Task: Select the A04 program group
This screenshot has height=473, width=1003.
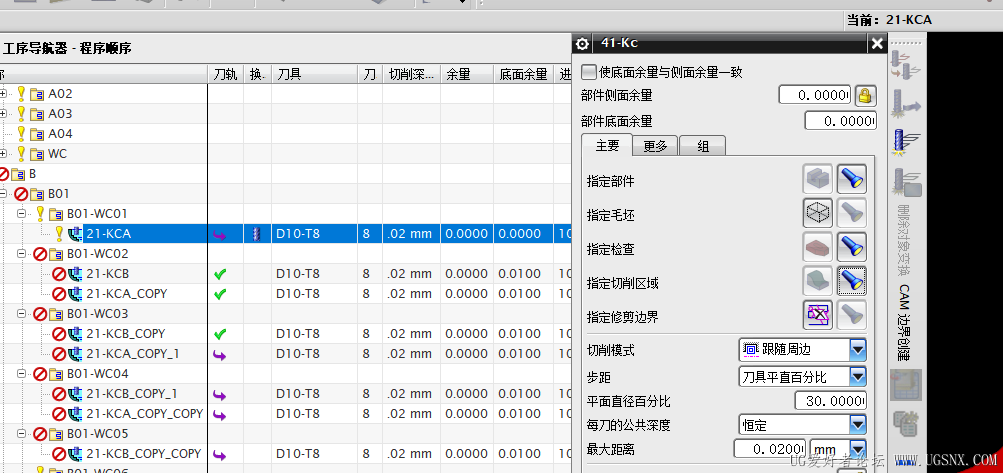Action: pos(60,134)
